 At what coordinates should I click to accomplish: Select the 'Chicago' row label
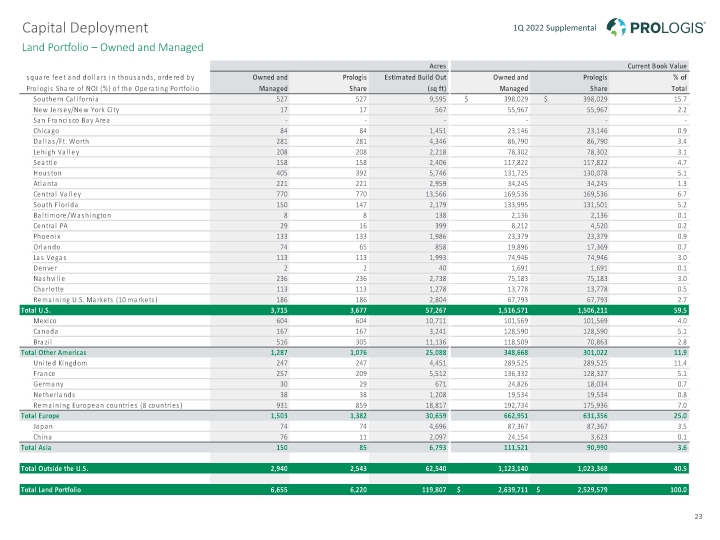pos(46,131)
